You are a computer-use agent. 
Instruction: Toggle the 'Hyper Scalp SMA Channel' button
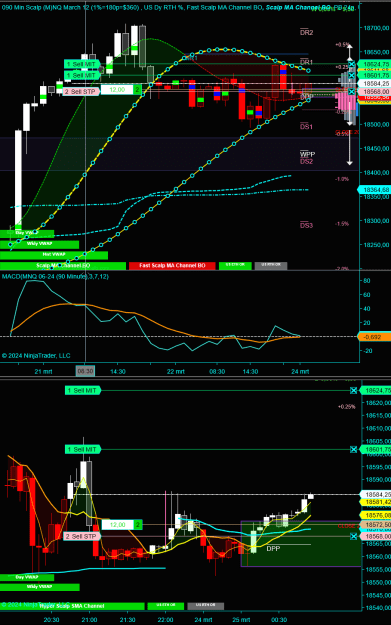pos(72,606)
